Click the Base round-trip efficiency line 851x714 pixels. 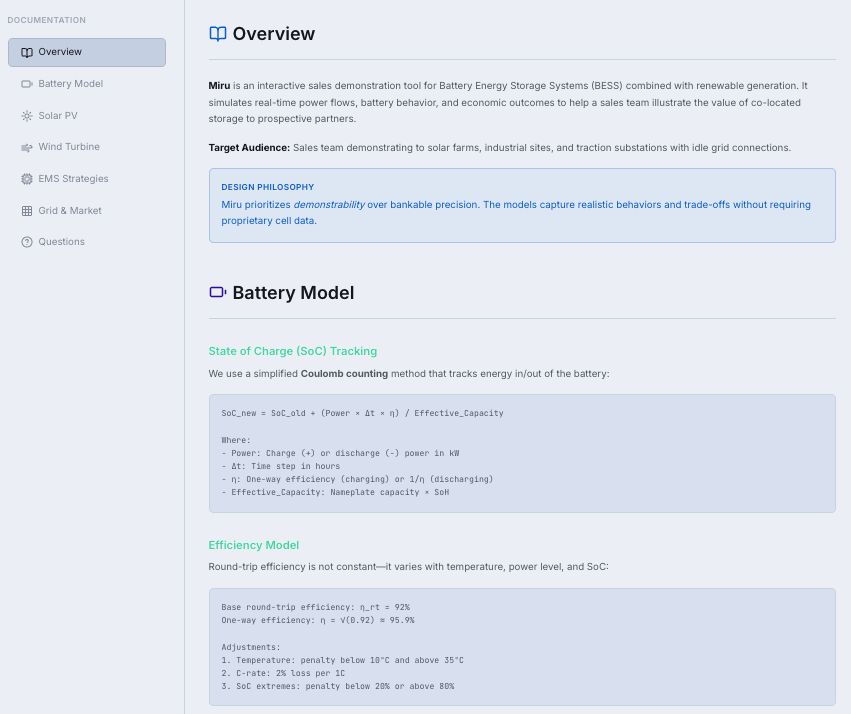(x=315, y=607)
